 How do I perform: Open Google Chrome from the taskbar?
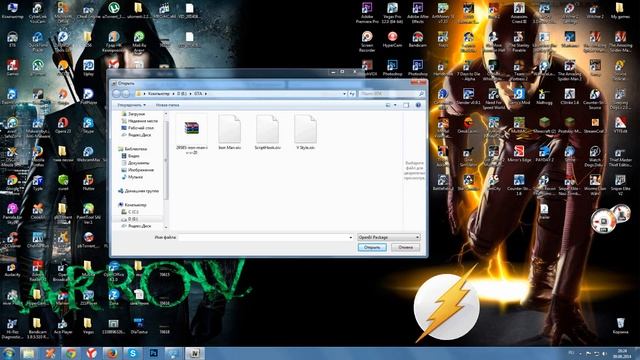(71, 353)
